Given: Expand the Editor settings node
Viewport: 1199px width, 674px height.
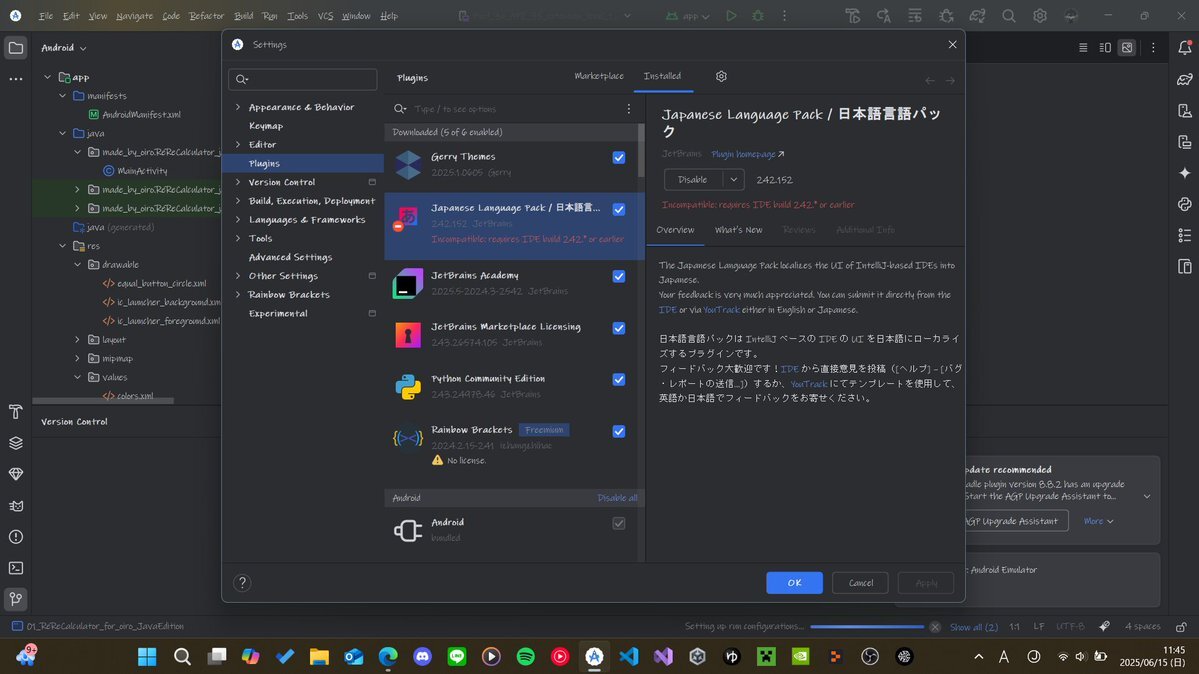Looking at the screenshot, I should click(238, 145).
